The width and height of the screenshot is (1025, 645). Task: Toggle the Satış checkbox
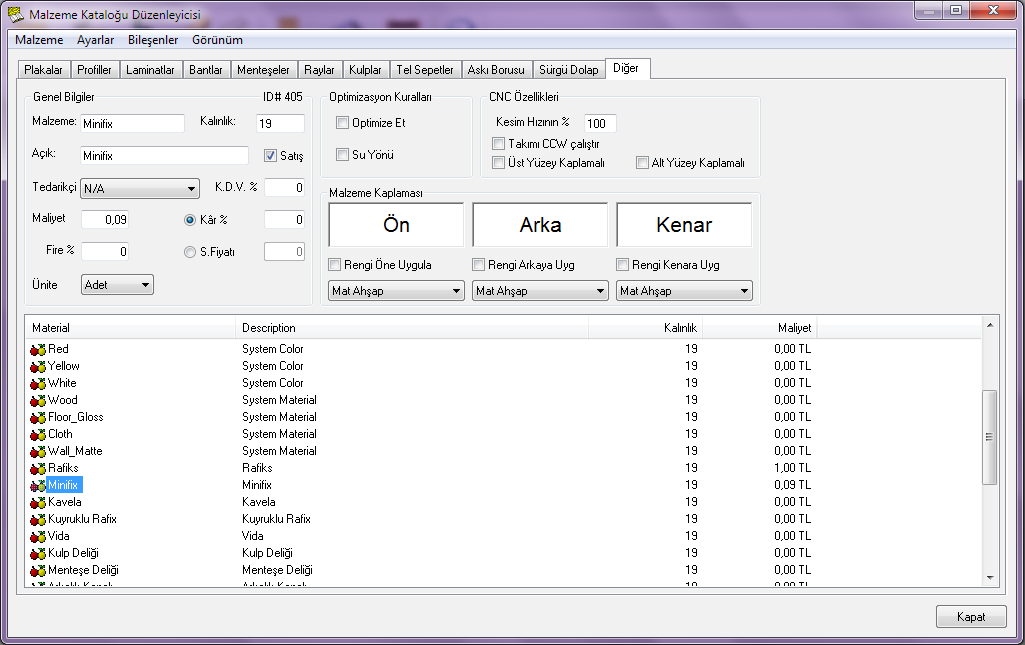270,156
